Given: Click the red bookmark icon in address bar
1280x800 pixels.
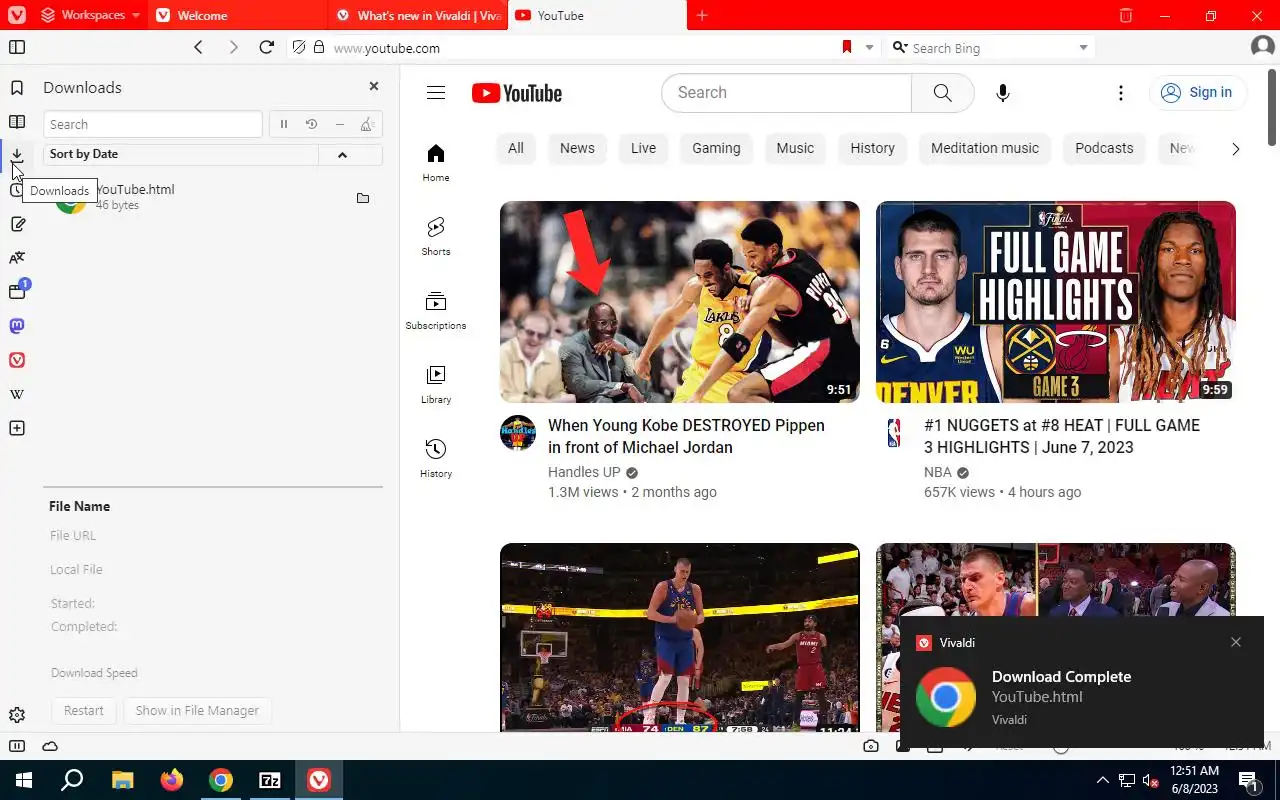Looking at the screenshot, I should [x=846, y=47].
